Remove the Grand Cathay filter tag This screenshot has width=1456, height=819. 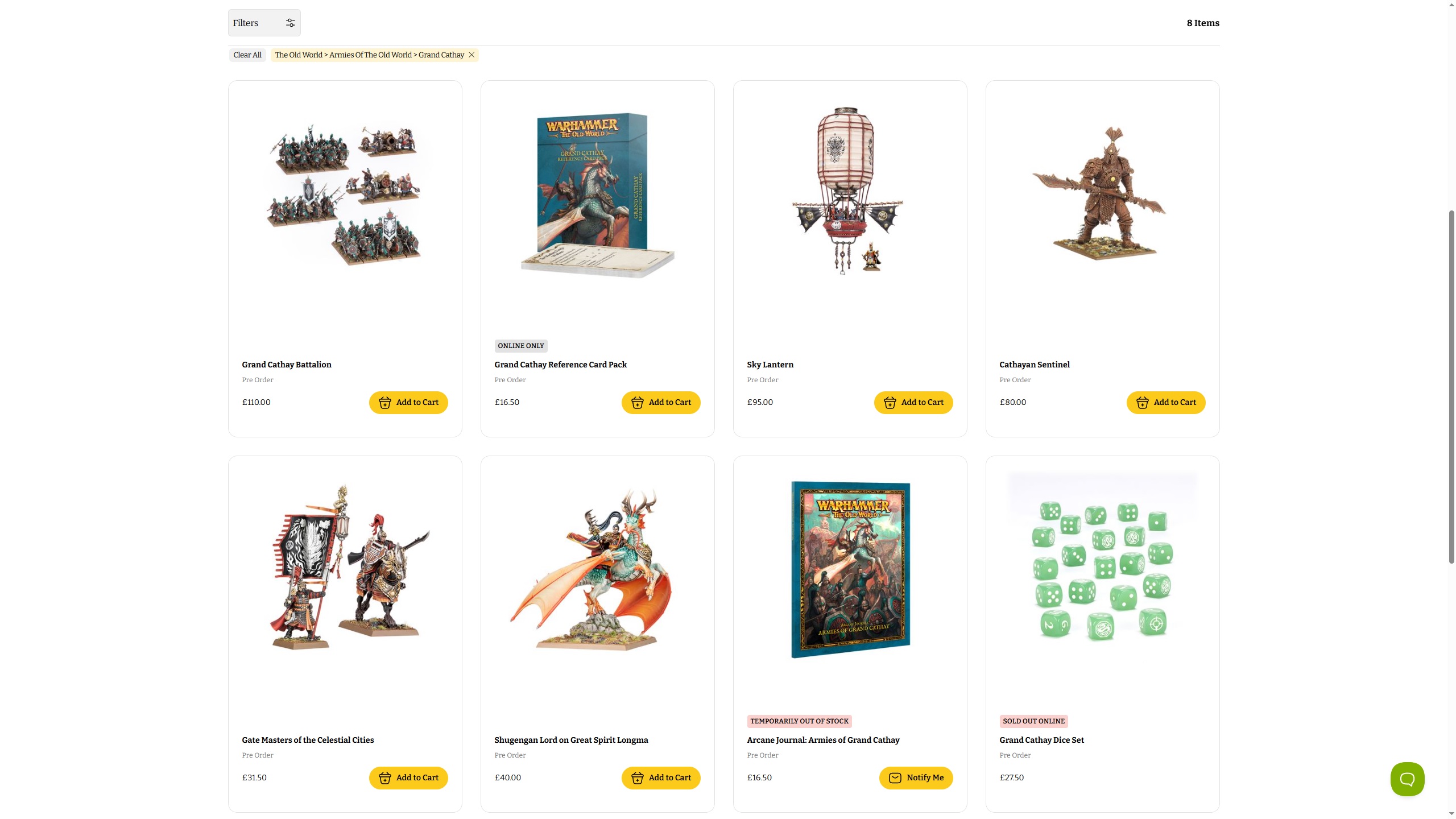point(471,55)
